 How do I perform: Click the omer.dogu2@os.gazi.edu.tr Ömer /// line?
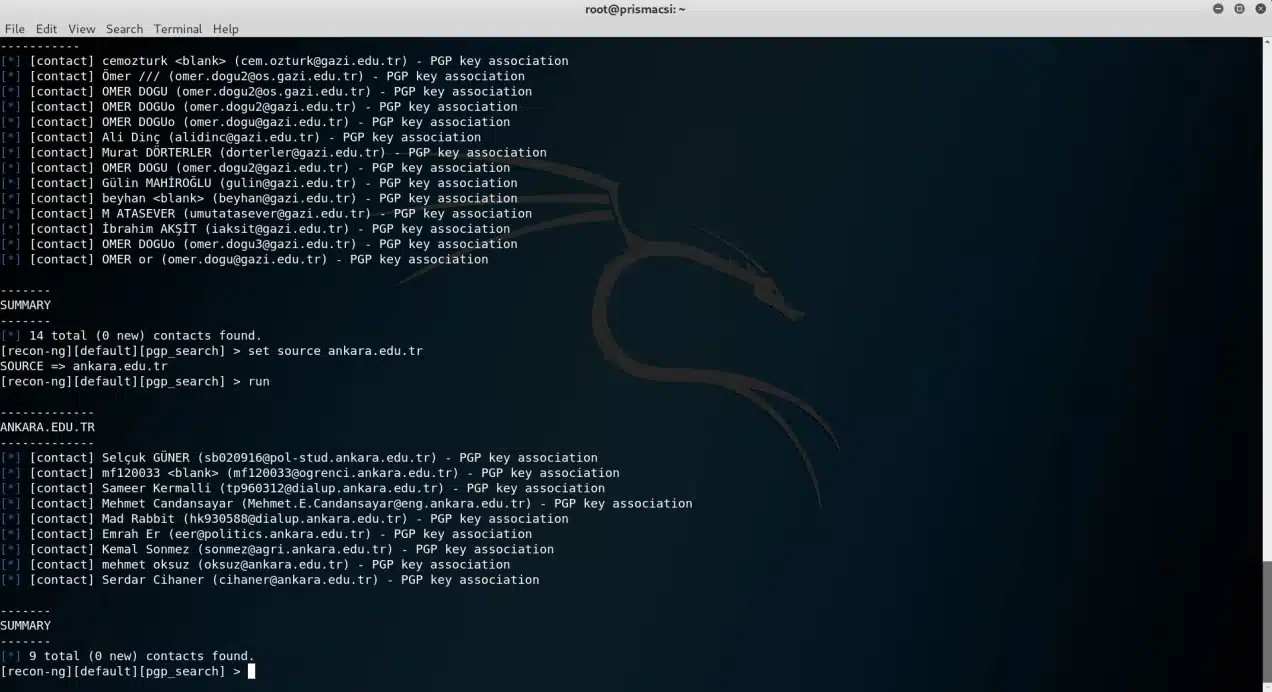pos(262,76)
